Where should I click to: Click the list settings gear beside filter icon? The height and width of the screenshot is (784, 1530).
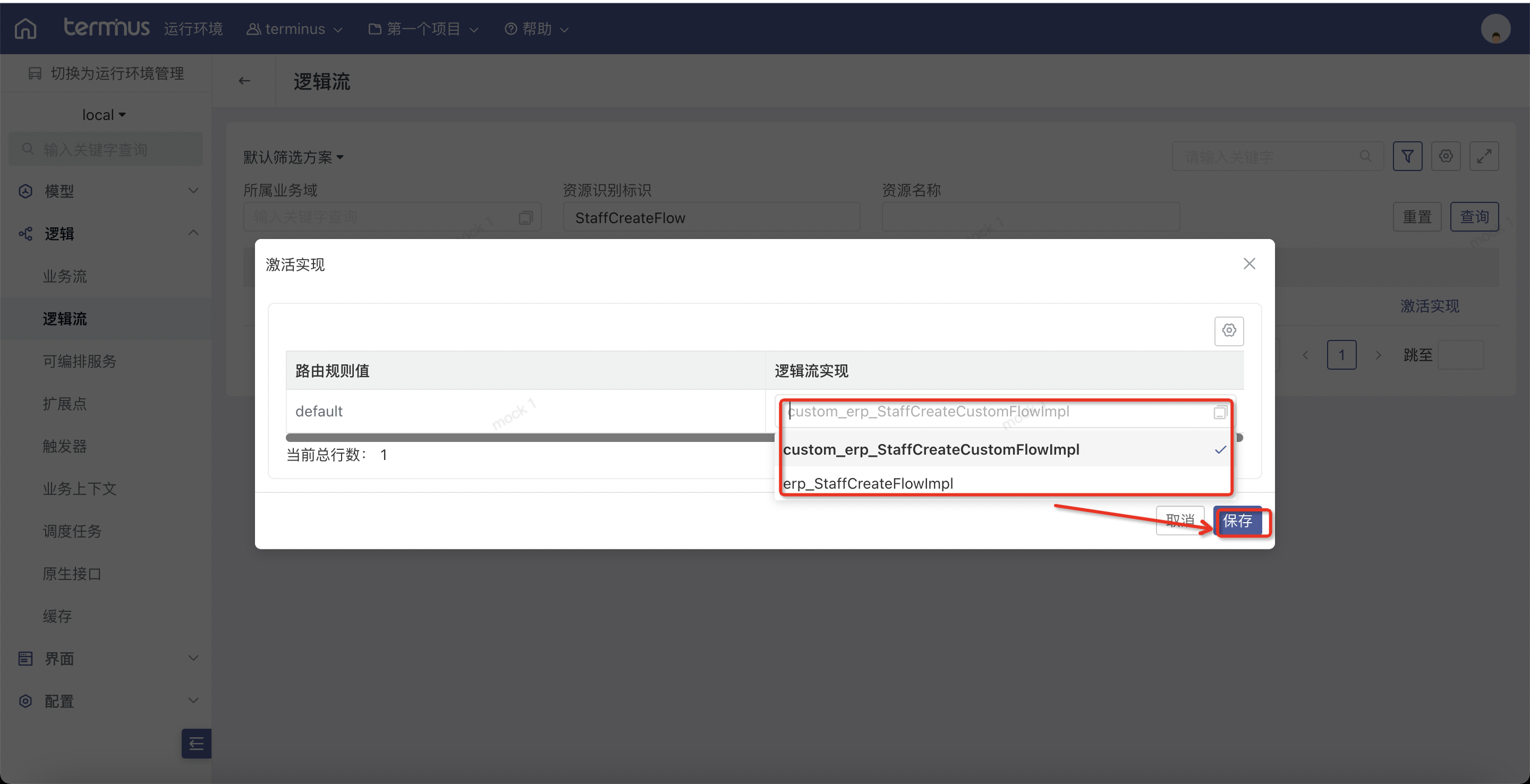point(1446,156)
